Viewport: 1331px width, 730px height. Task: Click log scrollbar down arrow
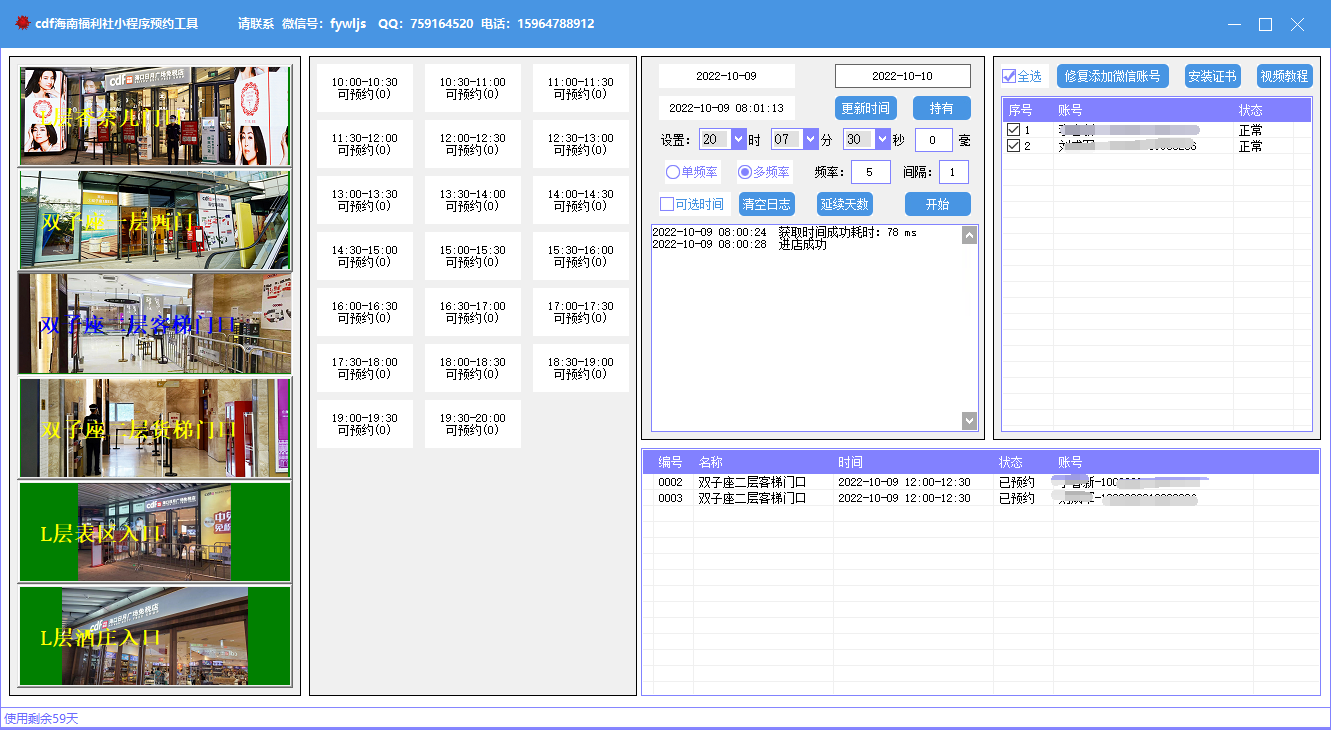[x=969, y=421]
